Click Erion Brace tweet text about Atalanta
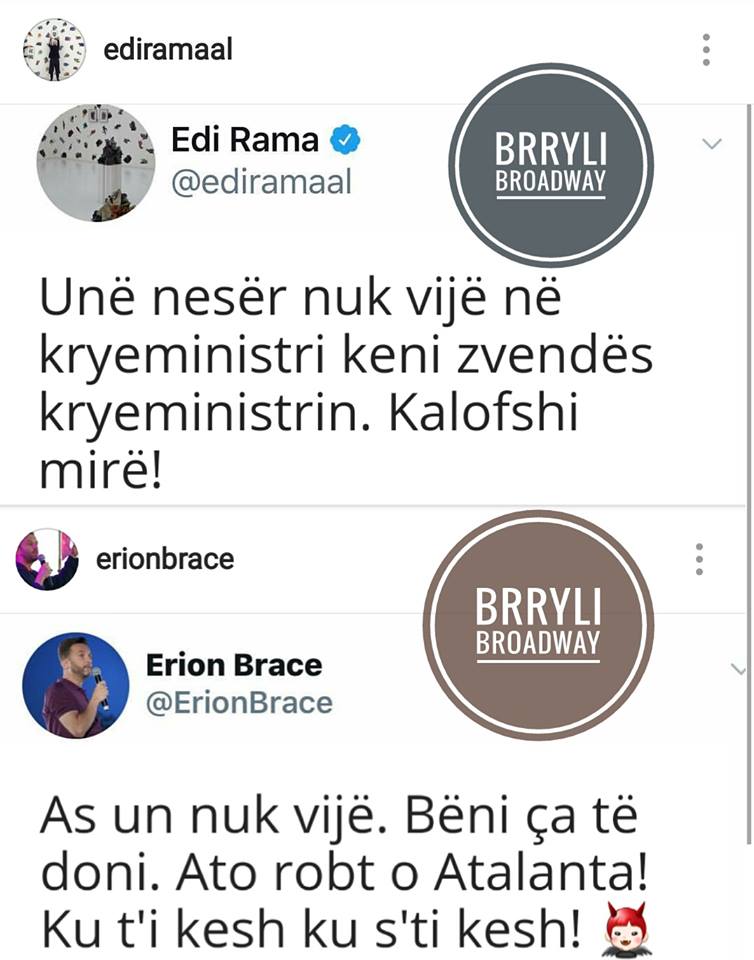 tap(345, 874)
